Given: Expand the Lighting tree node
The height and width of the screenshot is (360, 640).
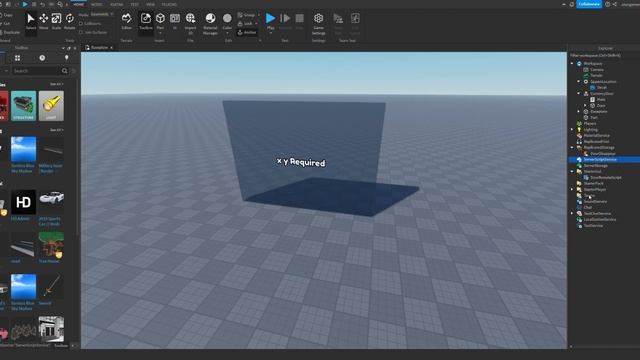Looking at the screenshot, I should pyautogui.click(x=572, y=129).
